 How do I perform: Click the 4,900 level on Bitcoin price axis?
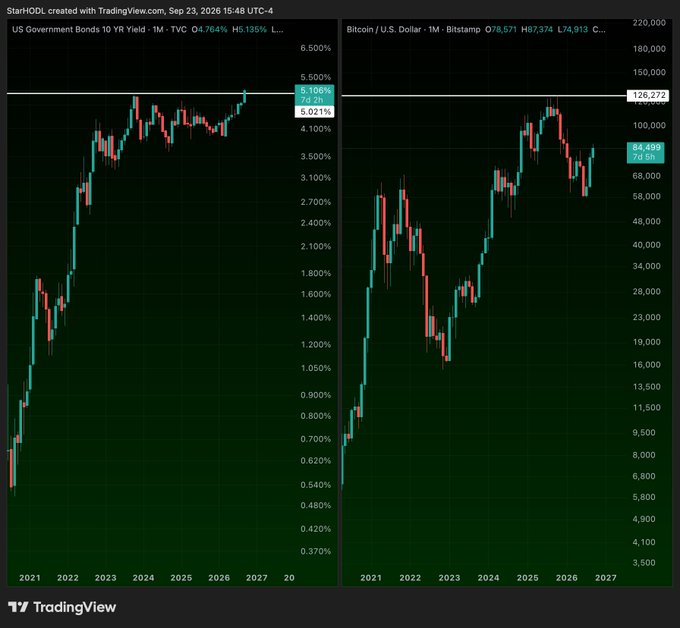pyautogui.click(x=644, y=519)
